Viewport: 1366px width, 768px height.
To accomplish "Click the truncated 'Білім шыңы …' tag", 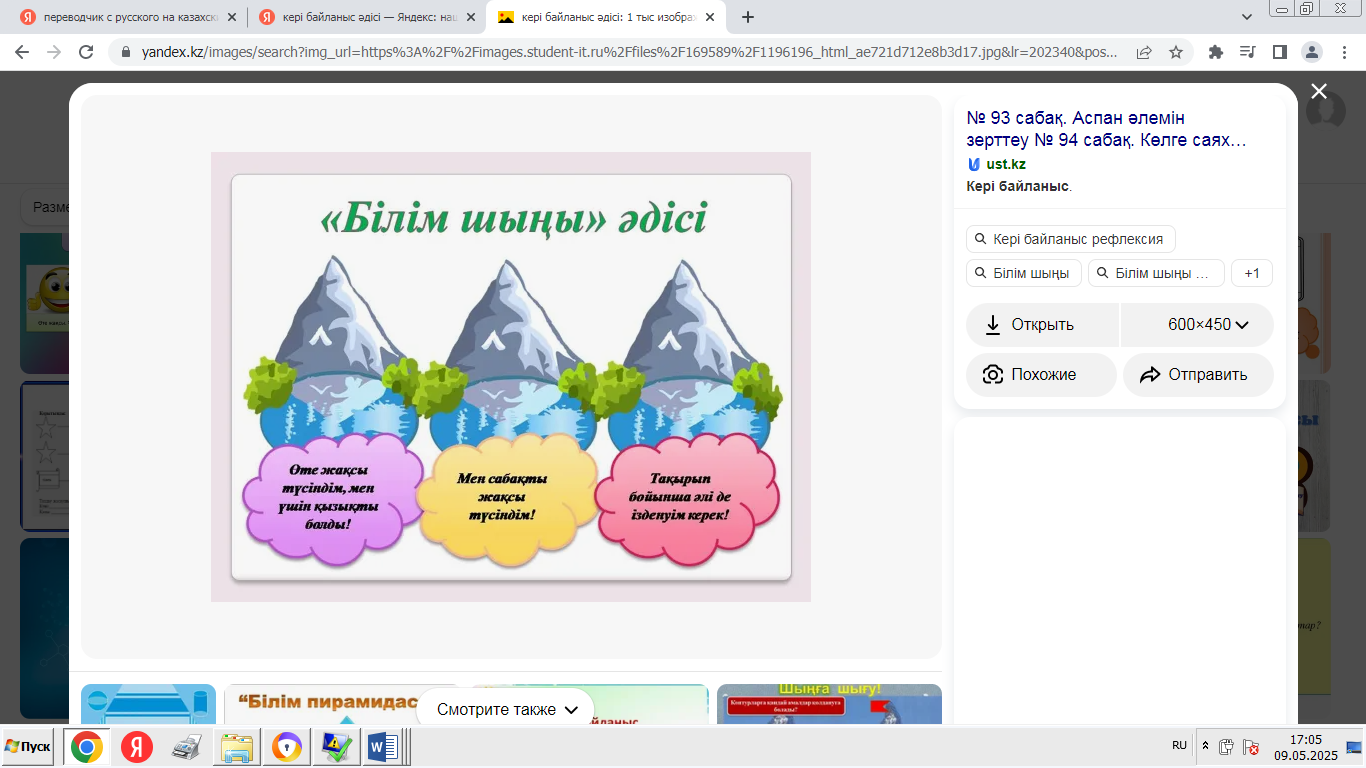I will point(1156,273).
